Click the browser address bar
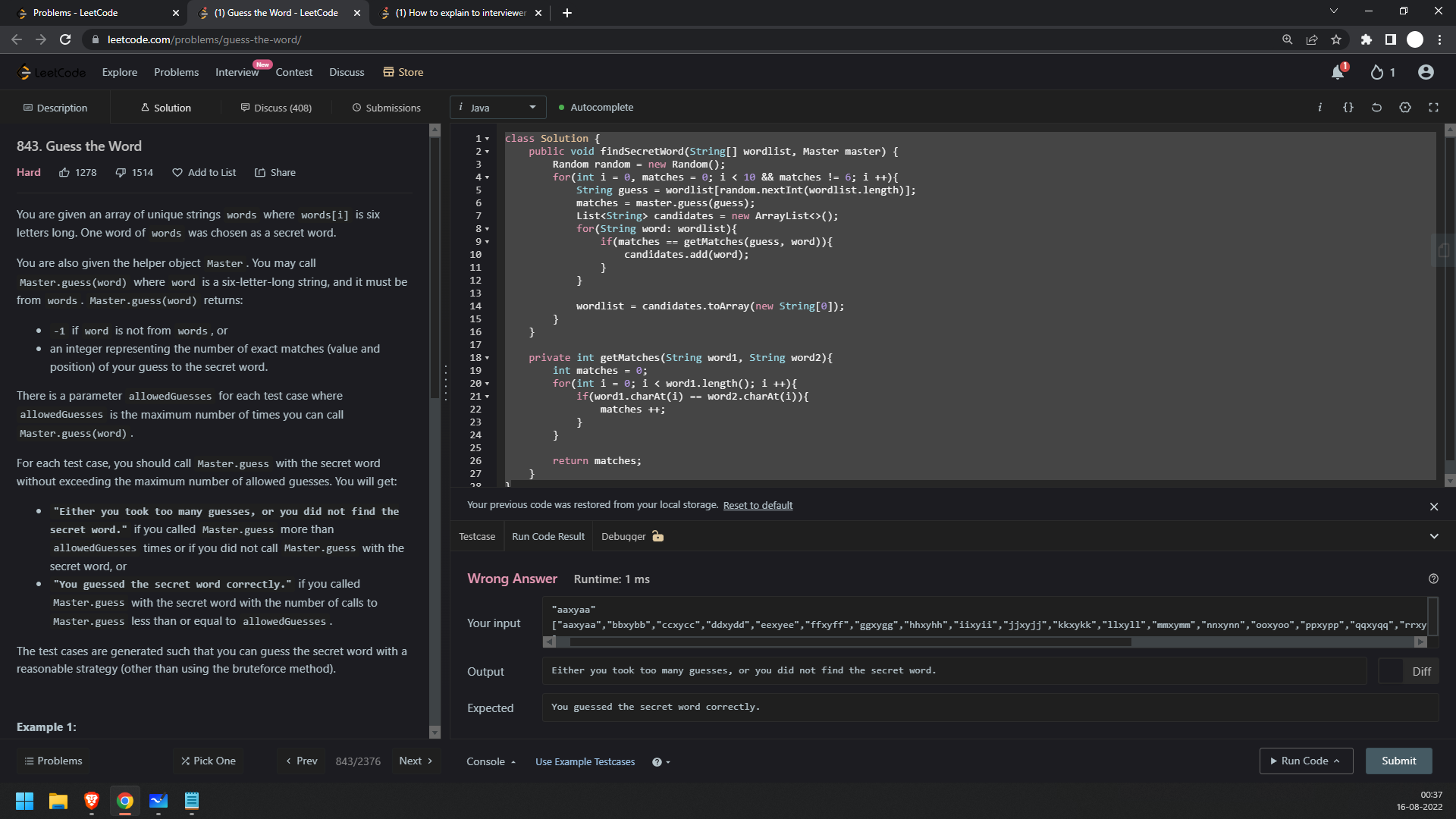Image resolution: width=1456 pixels, height=819 pixels. point(682,39)
